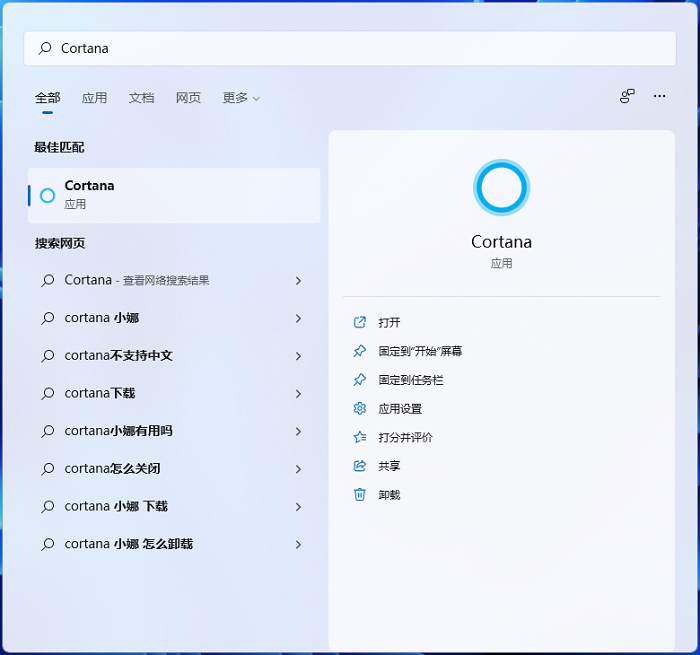Click search icon beside 'cortana 小娜 下载'
The image size is (700, 655).
47,506
